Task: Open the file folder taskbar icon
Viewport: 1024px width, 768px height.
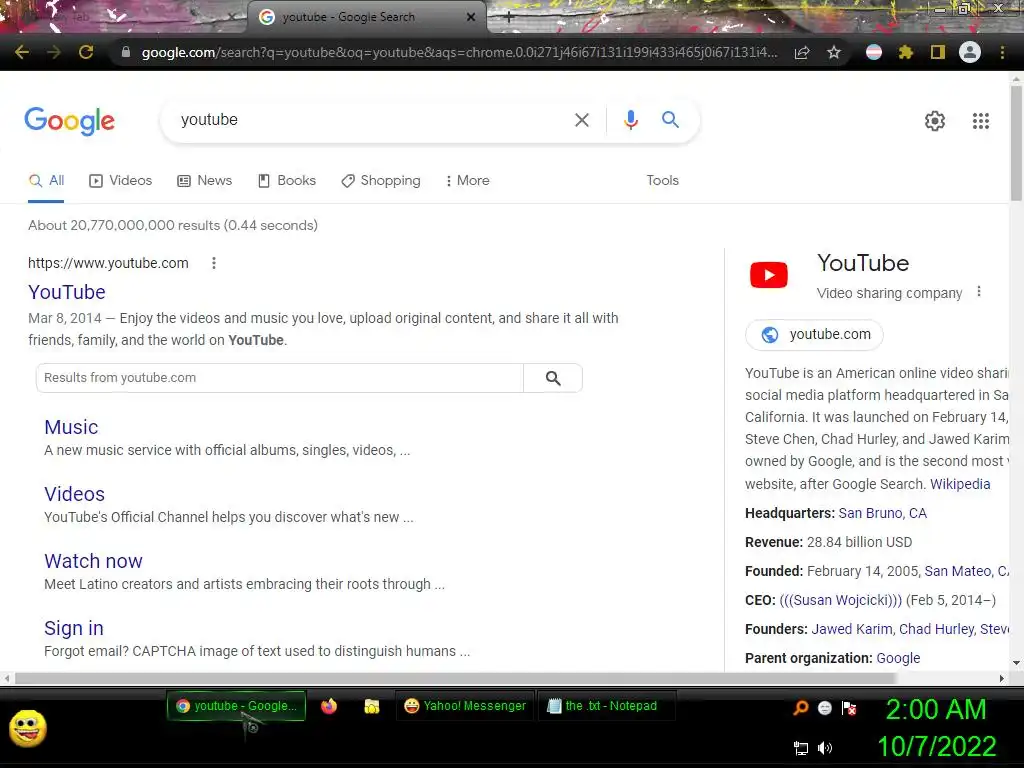Action: tap(372, 706)
